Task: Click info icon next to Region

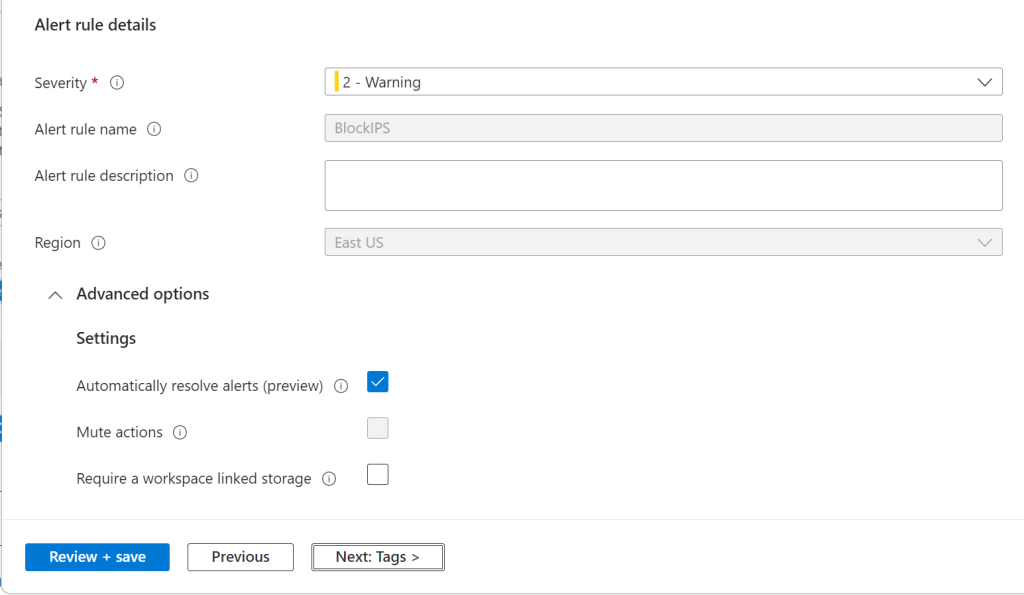Action: pos(98,243)
